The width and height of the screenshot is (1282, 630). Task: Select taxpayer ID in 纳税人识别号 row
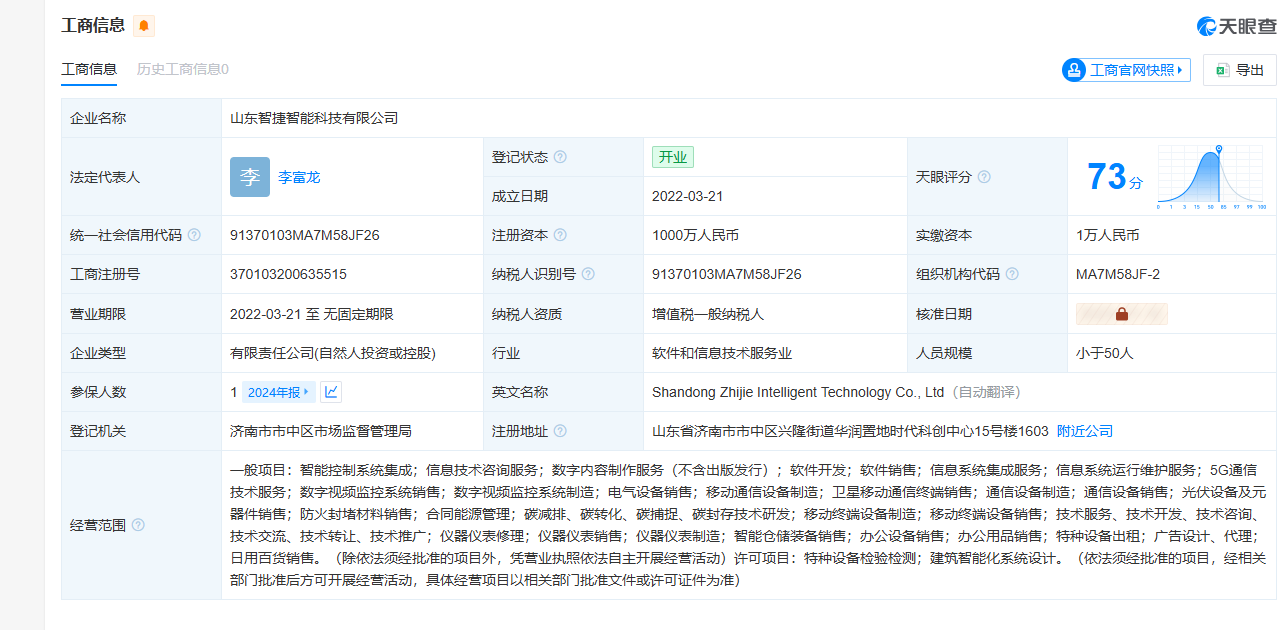[727, 274]
